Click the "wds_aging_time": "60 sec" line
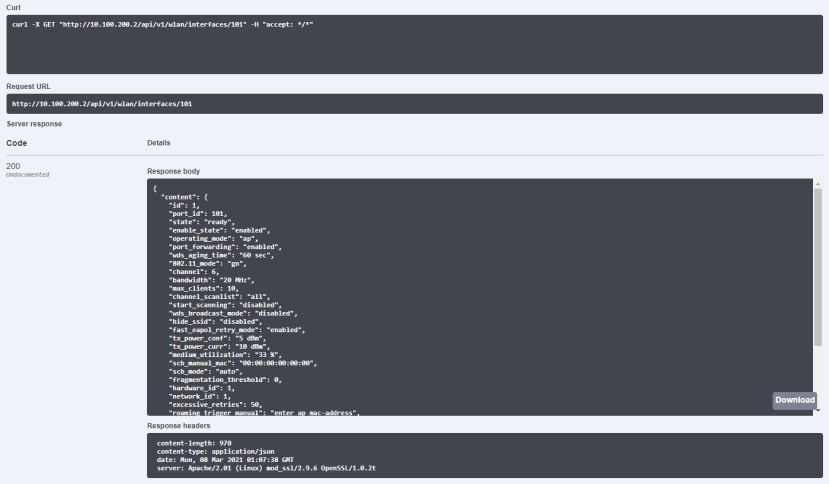The height and width of the screenshot is (484, 829). coord(222,255)
